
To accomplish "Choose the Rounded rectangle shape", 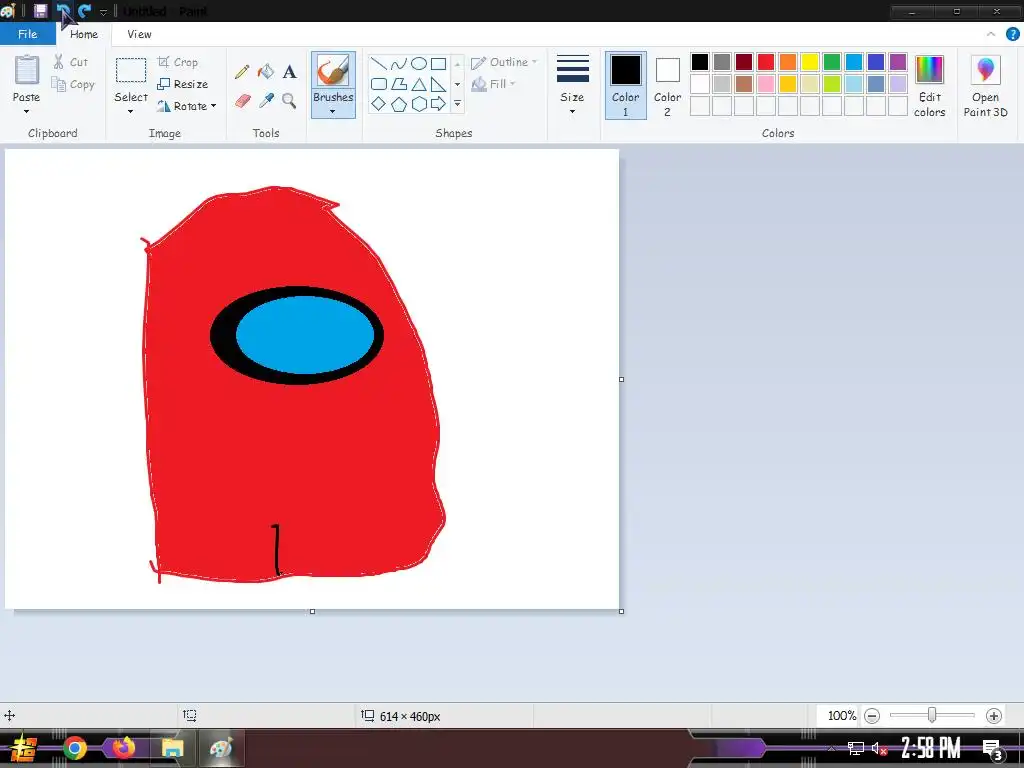I will 379,84.
